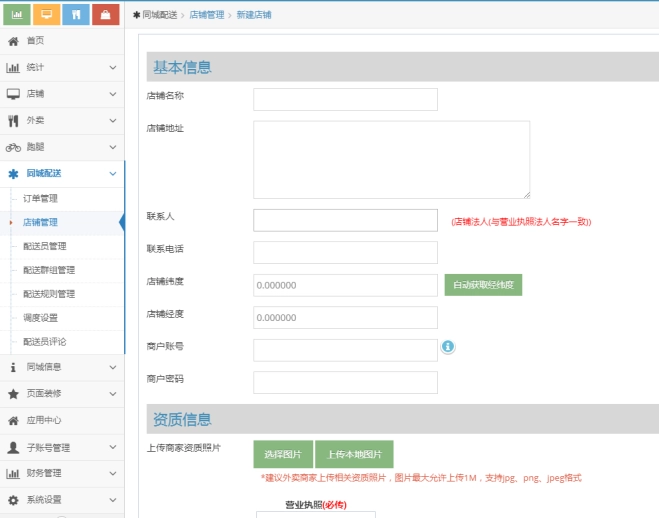Click the orange monitor shortcut icon

pyautogui.click(x=46, y=15)
